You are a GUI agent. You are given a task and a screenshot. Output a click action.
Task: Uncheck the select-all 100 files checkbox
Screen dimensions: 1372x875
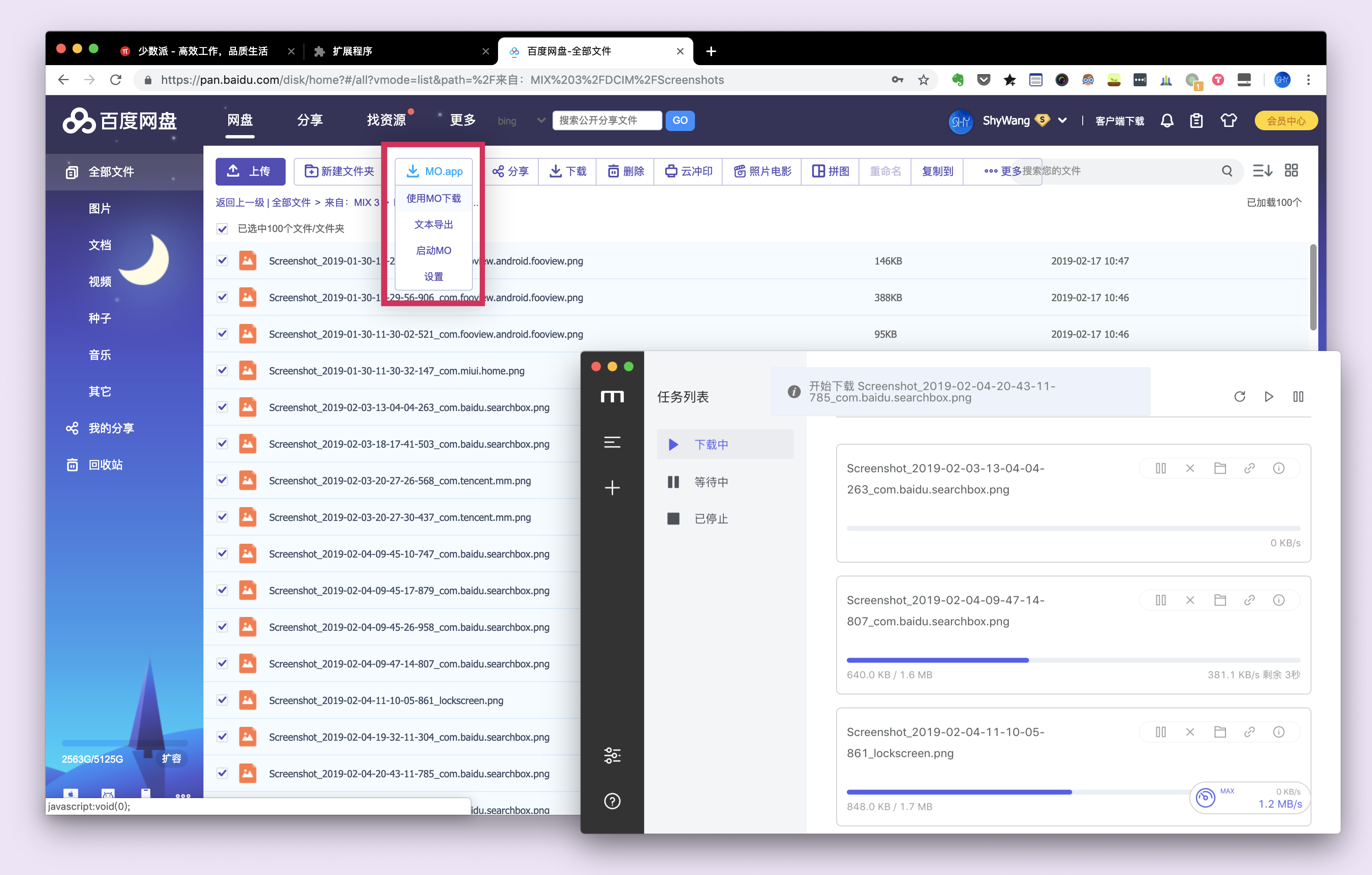(x=222, y=229)
